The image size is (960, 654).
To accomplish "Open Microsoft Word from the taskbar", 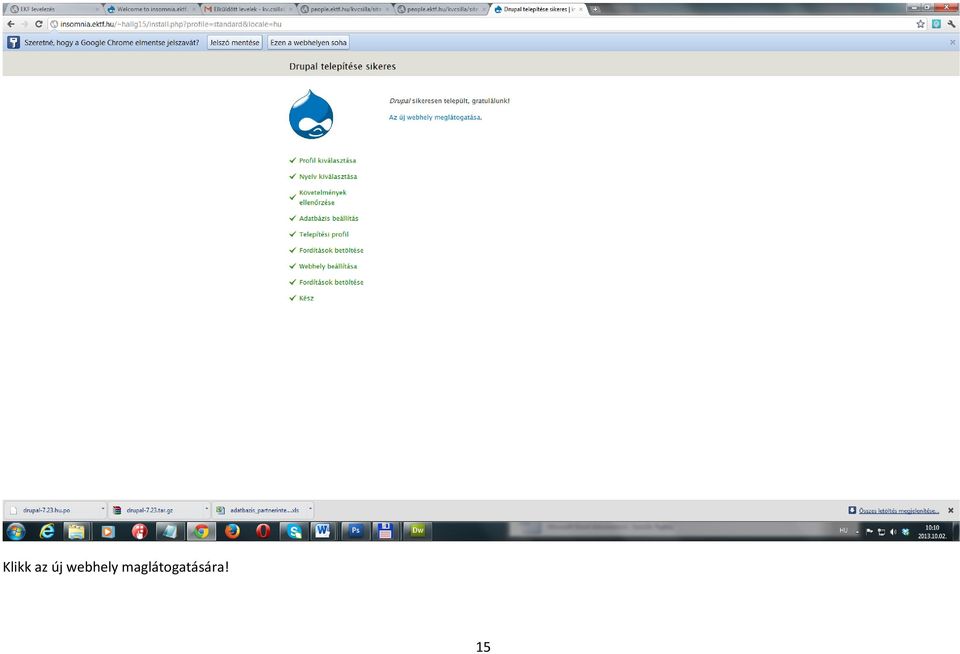I will (x=323, y=531).
